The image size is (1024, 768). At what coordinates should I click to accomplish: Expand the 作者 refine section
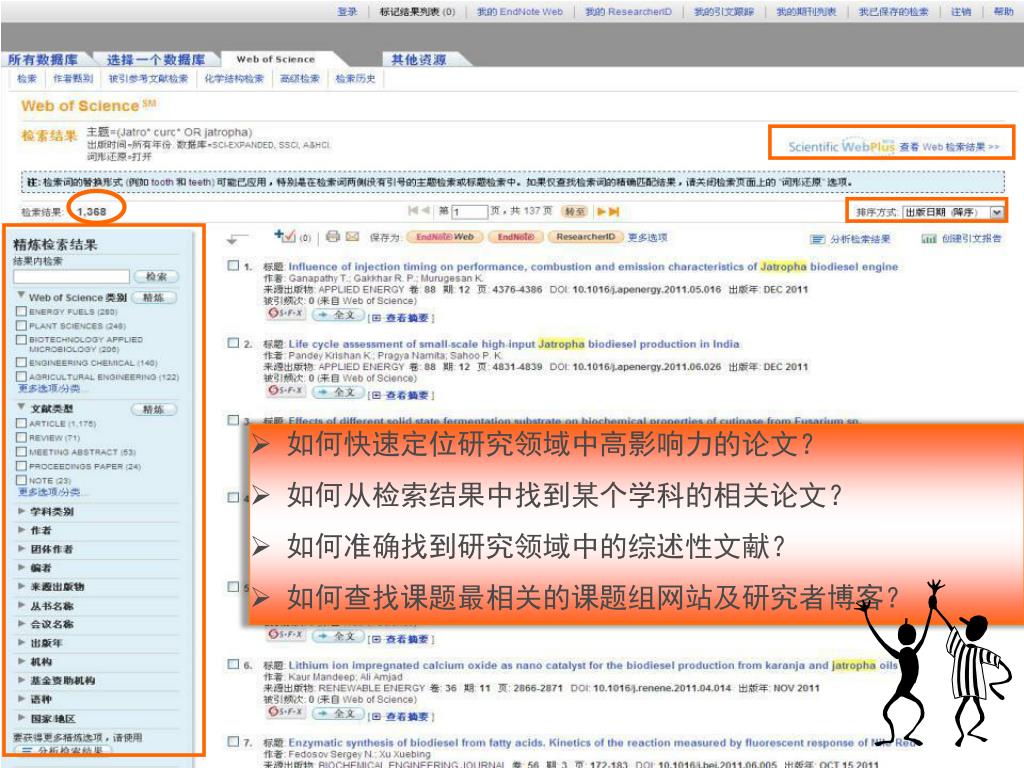coord(22,530)
